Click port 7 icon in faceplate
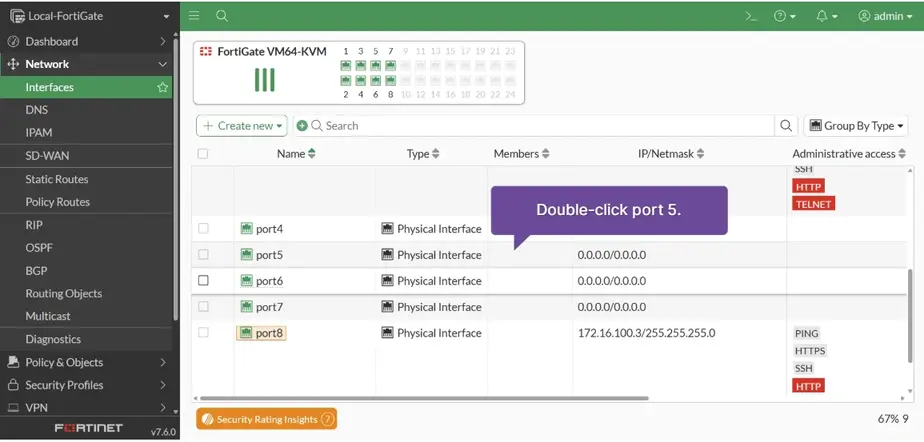Viewport: 924px width, 442px height. tap(390, 65)
